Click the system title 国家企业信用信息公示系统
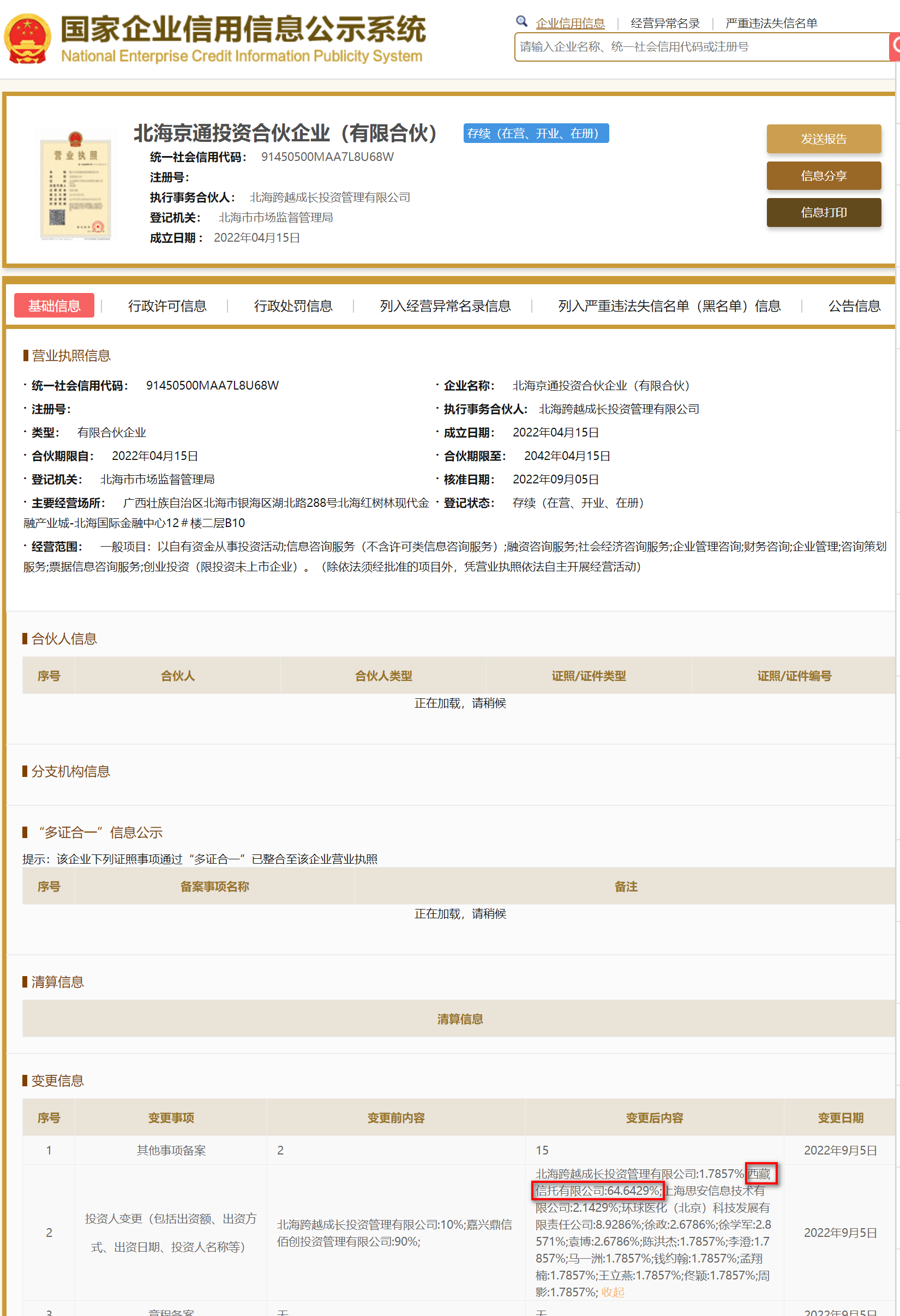Screen dimensions: 900x1316 coord(243,29)
